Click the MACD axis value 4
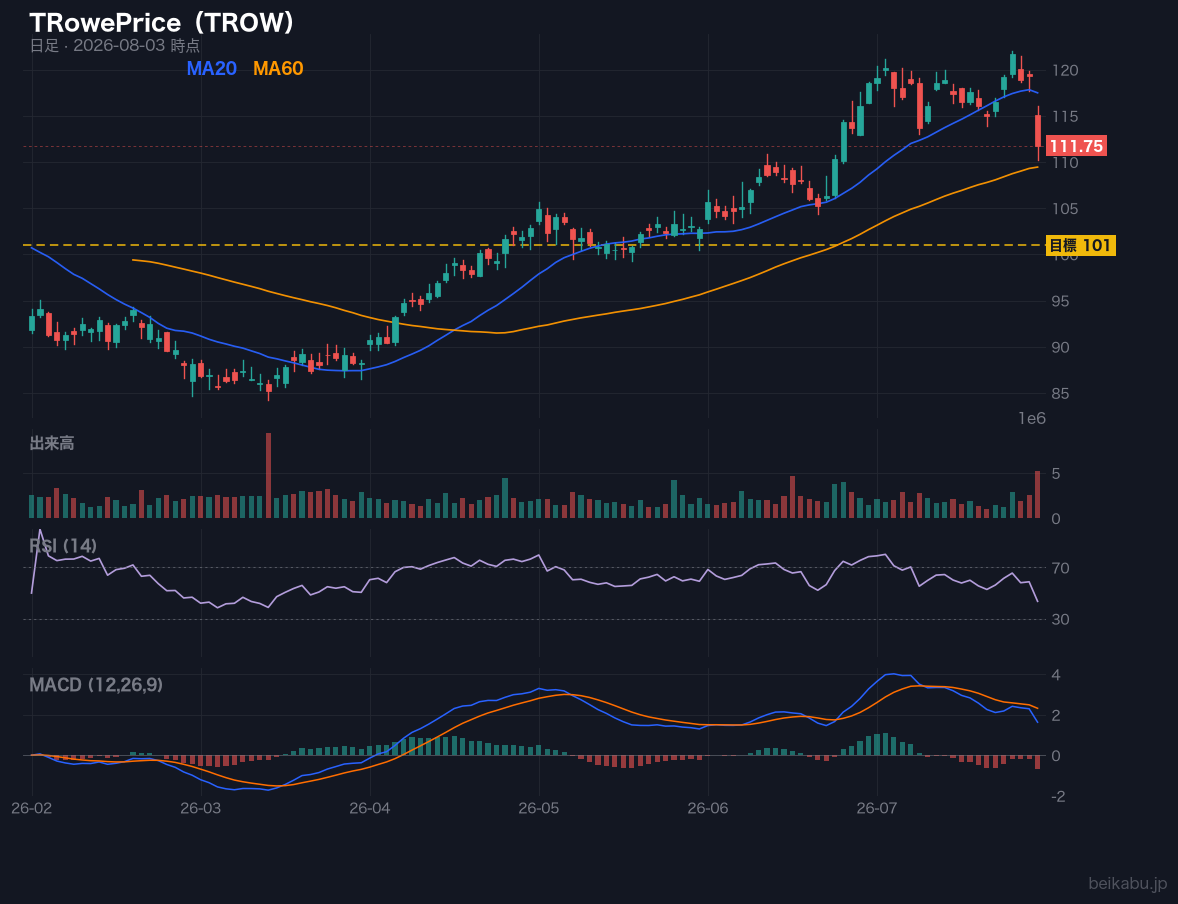Image resolution: width=1178 pixels, height=904 pixels. point(1056,675)
